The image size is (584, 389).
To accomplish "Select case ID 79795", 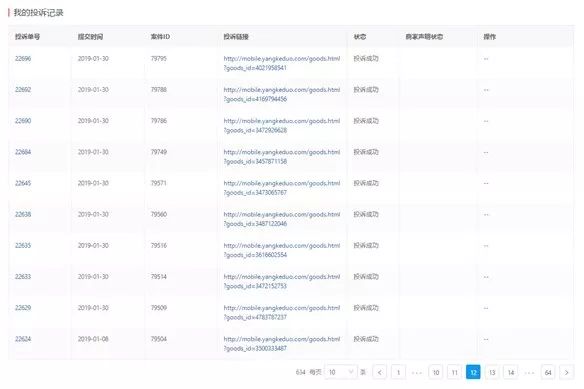I will (x=159, y=58).
